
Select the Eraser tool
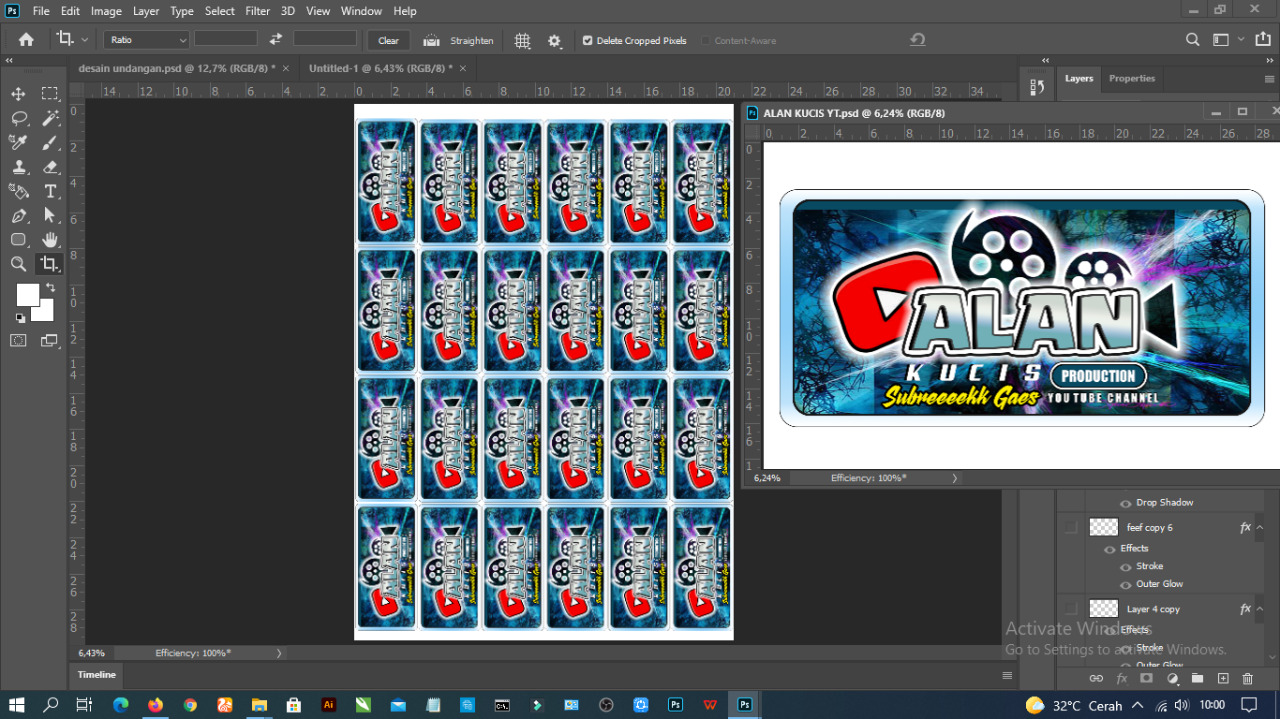coord(50,167)
